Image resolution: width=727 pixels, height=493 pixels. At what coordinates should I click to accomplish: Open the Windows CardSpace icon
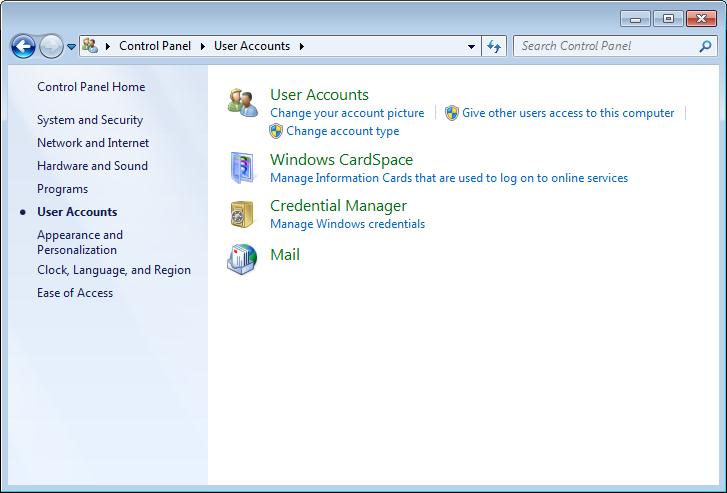click(242, 167)
